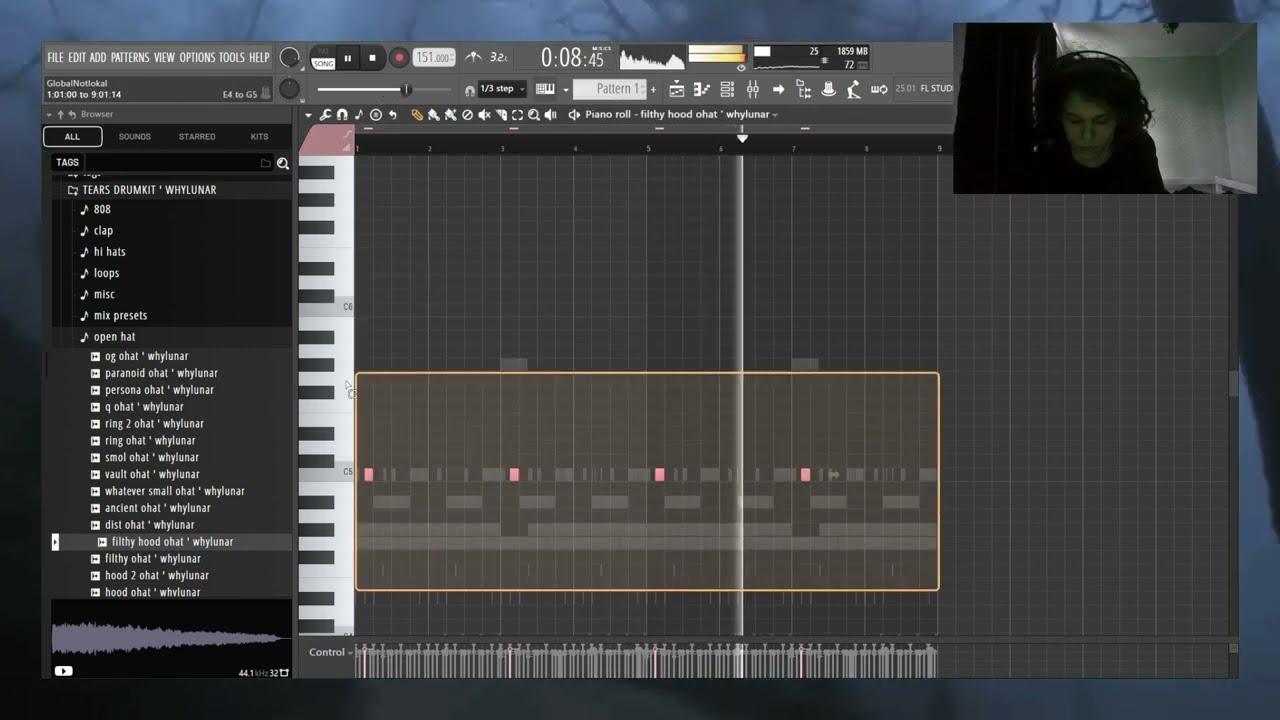
Task: Open the mixer faders icon
Action: point(753,90)
